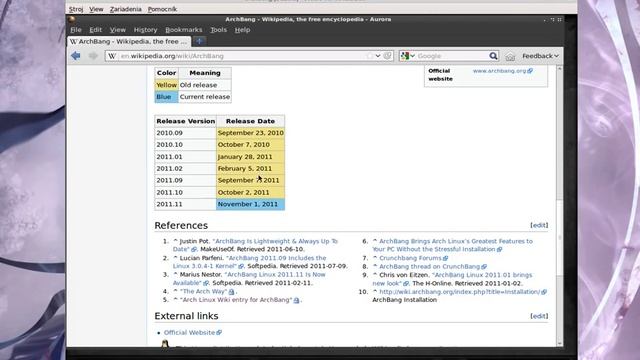Click the Wikipedia favicon in the address bar

pyautogui.click(x=112, y=56)
